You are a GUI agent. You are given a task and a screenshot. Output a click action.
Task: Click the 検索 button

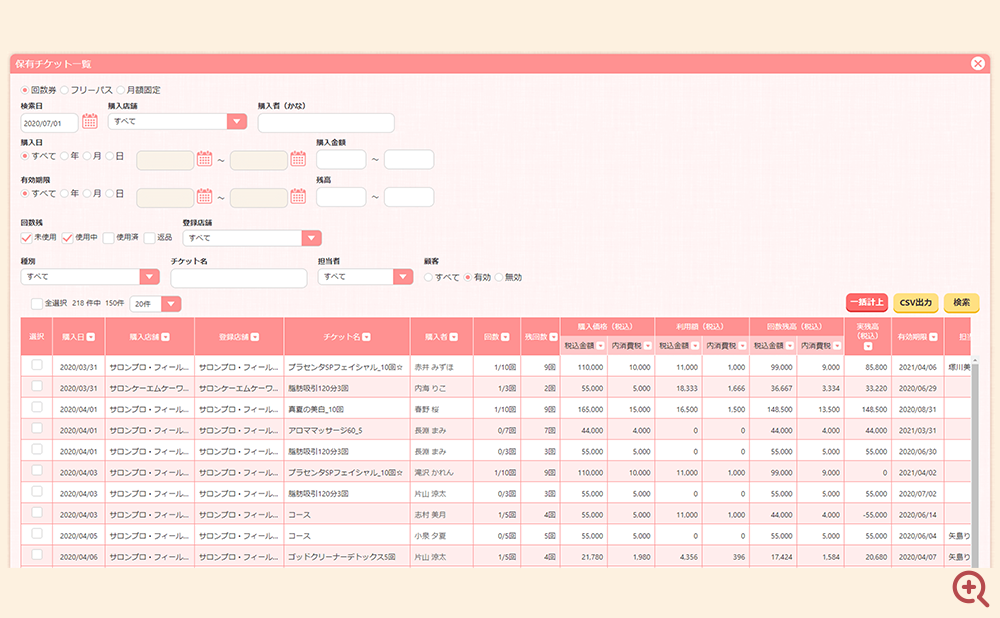961,302
